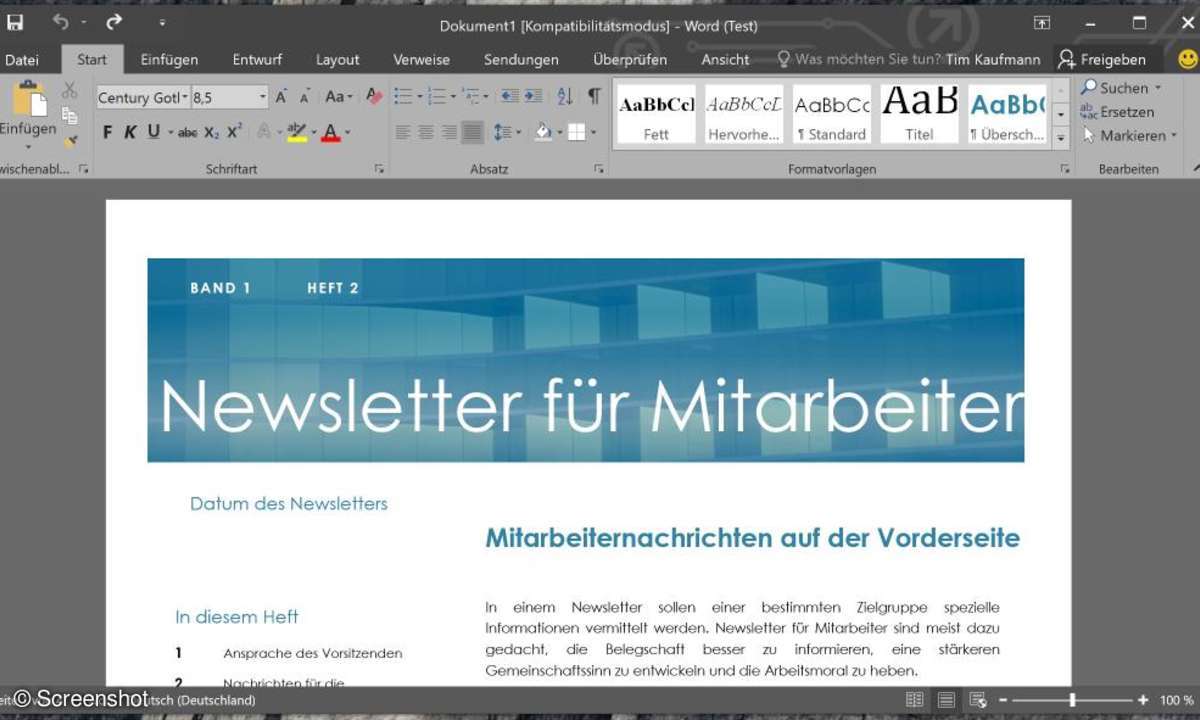Toggle italic formatting (K)
1200x720 pixels.
[x=130, y=132]
